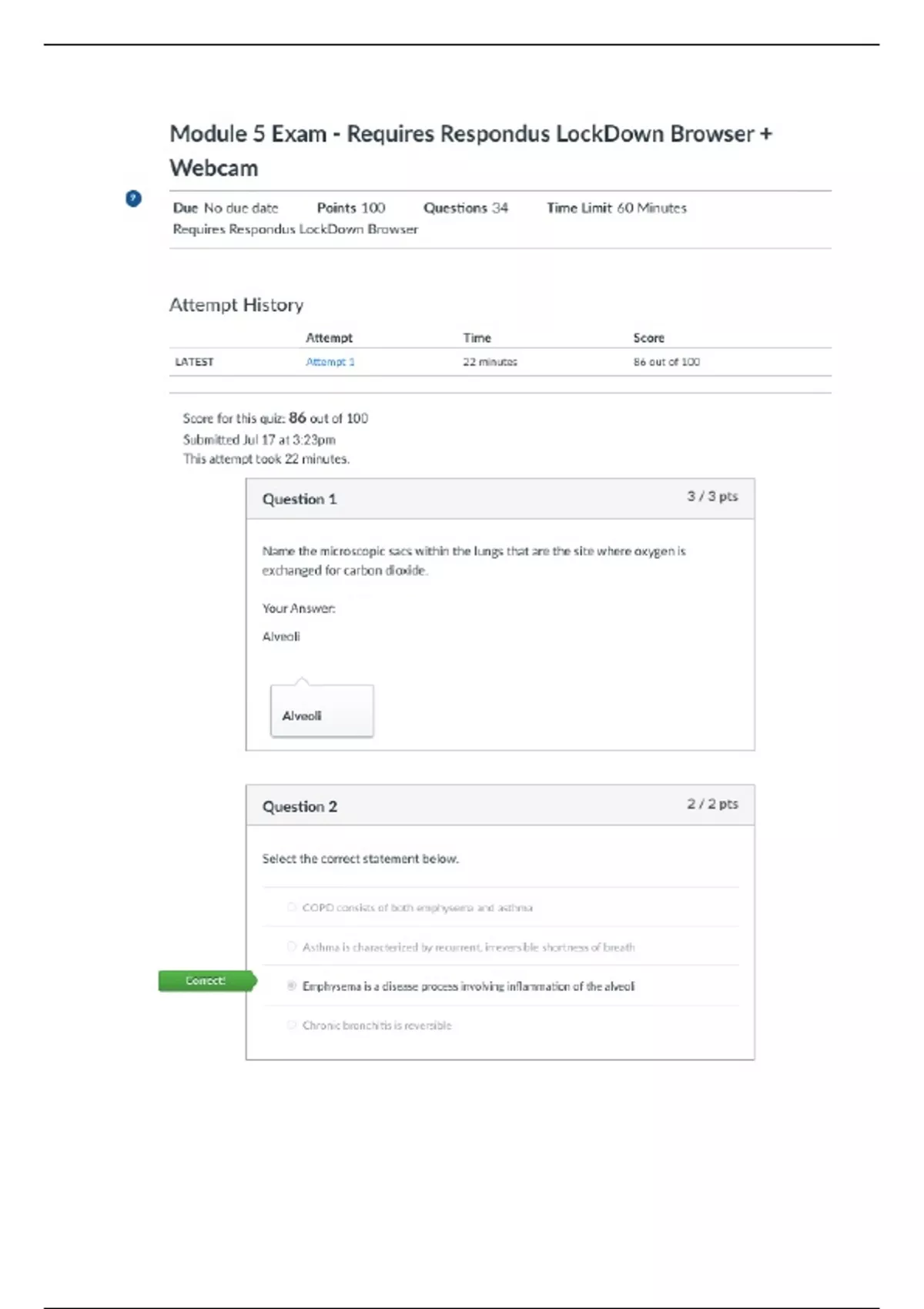Click the Time column header
Screen dimensions: 924x1309
477,337
